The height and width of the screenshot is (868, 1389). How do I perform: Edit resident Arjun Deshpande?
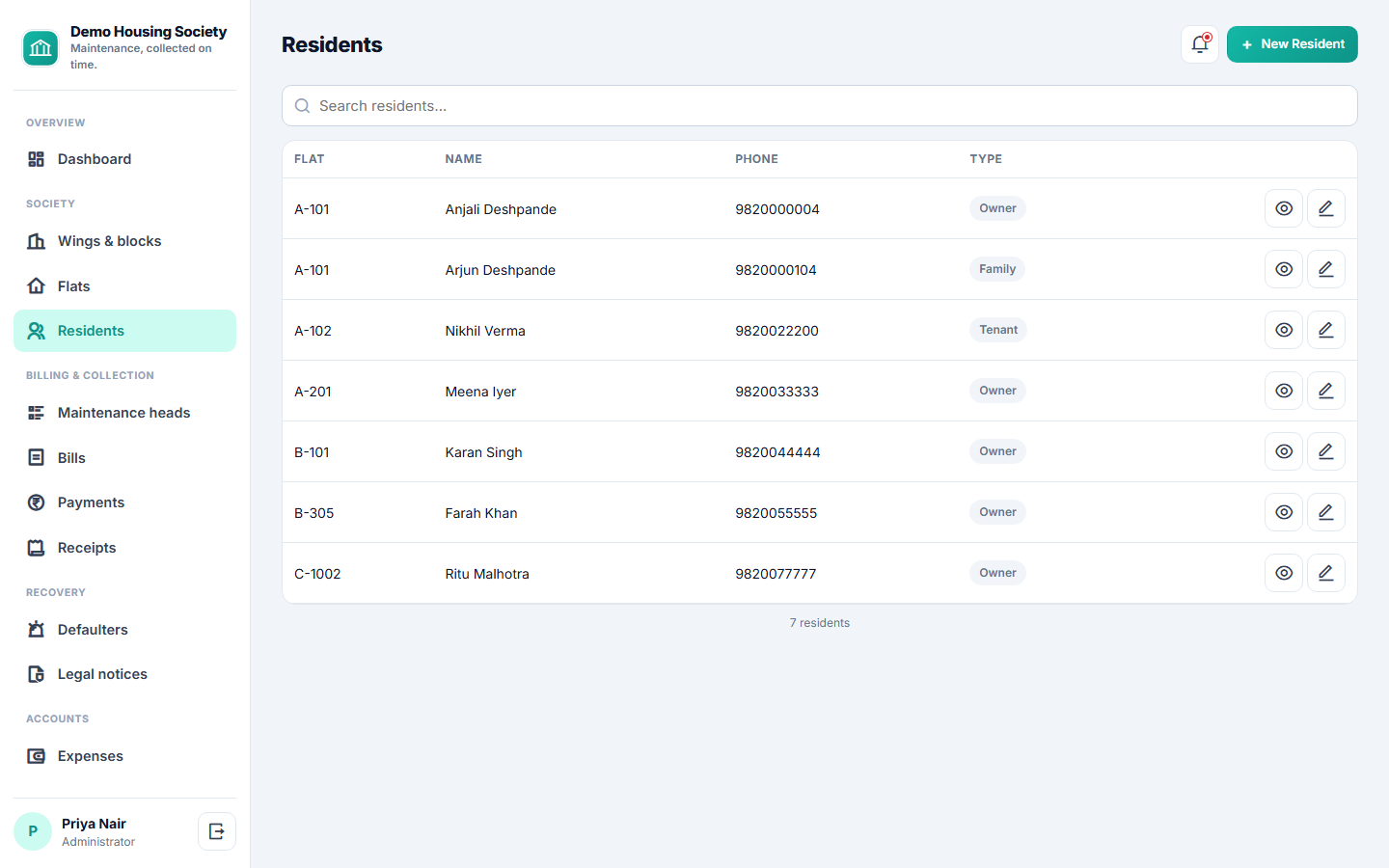pyautogui.click(x=1326, y=269)
